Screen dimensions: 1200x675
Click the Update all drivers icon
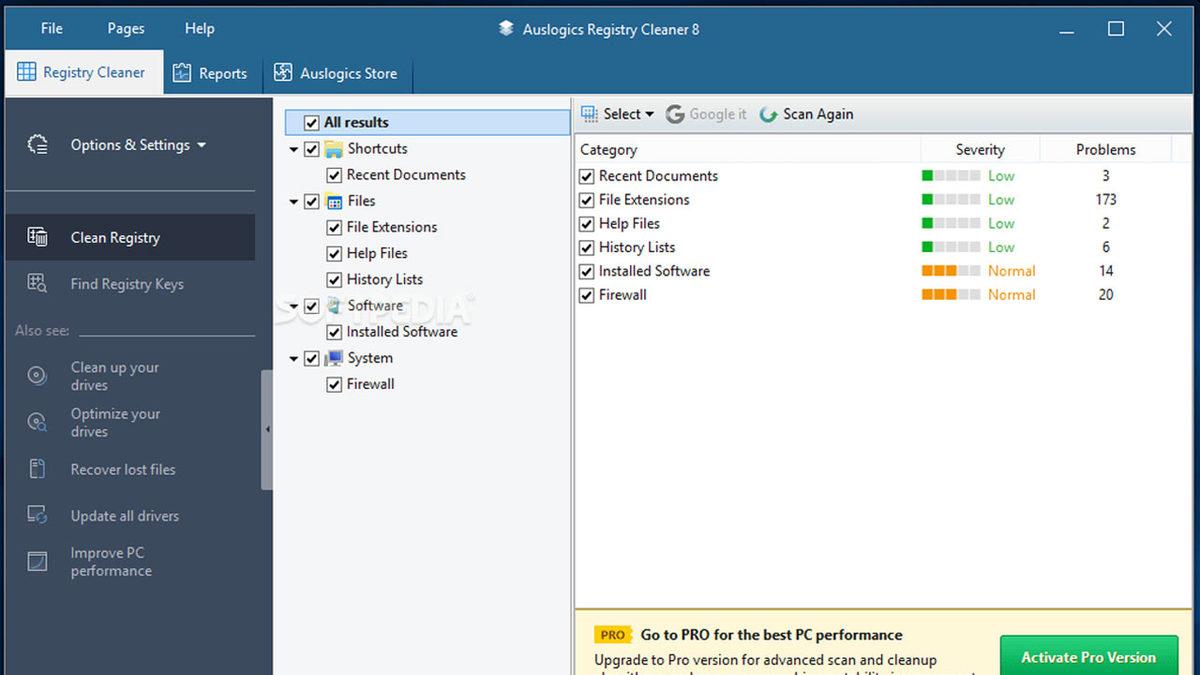(37, 516)
